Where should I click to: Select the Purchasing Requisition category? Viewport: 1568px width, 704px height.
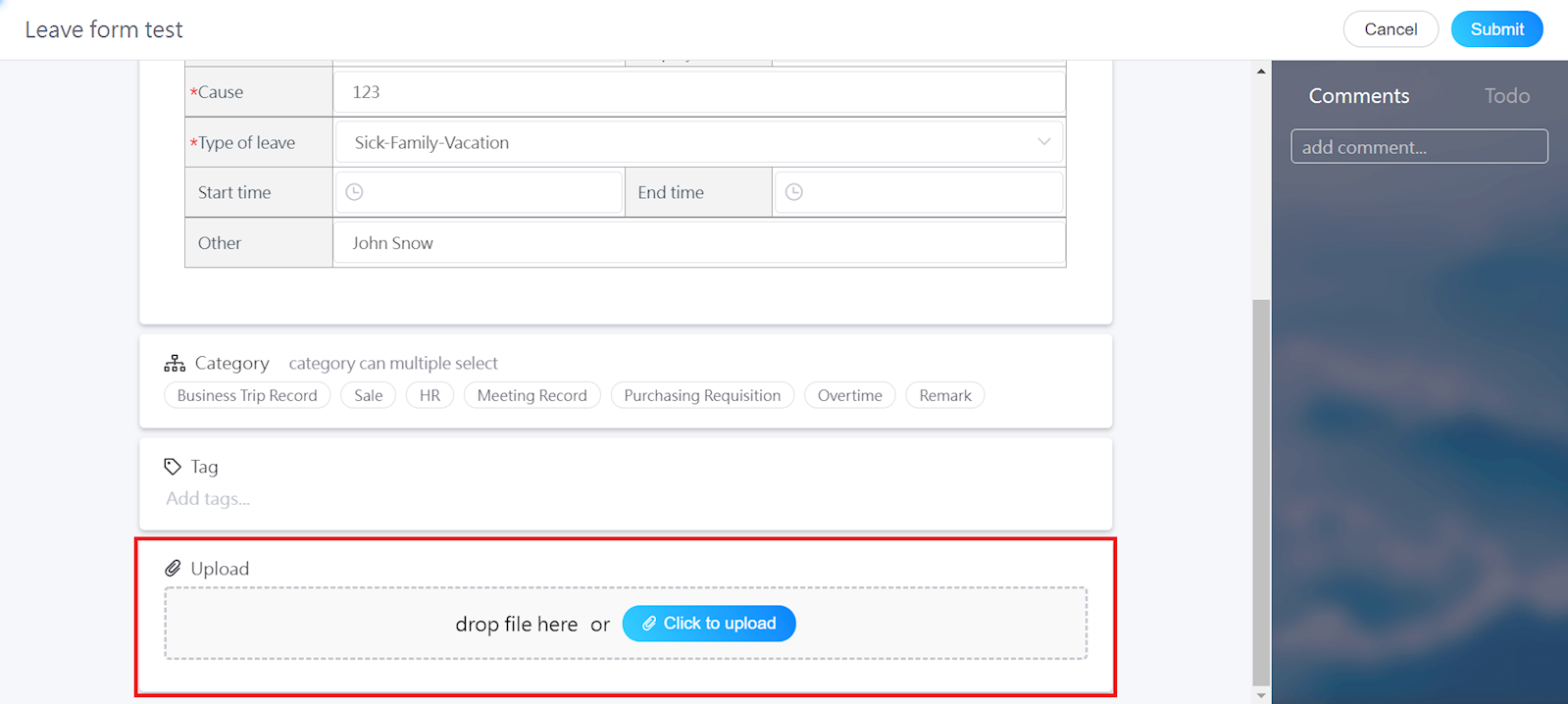(702, 395)
